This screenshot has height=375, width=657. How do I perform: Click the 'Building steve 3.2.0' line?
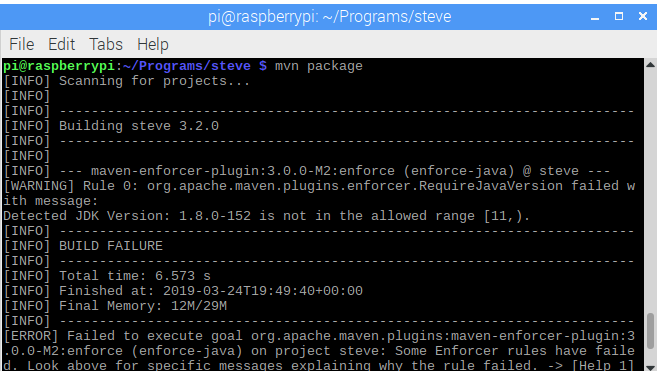pos(111,126)
